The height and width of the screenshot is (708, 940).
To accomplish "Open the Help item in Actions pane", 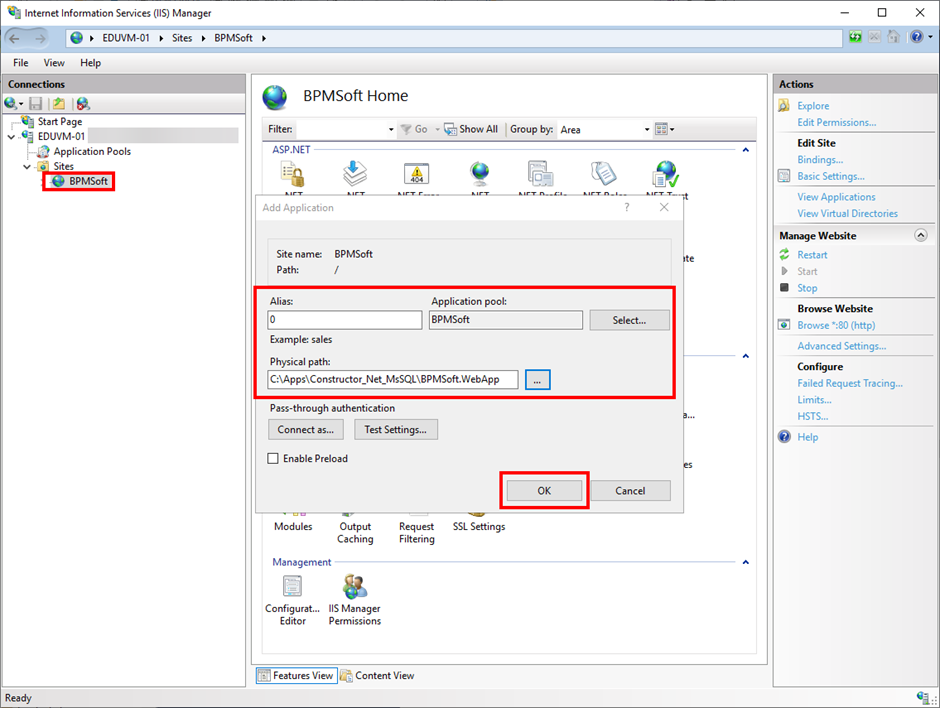I will 808,437.
